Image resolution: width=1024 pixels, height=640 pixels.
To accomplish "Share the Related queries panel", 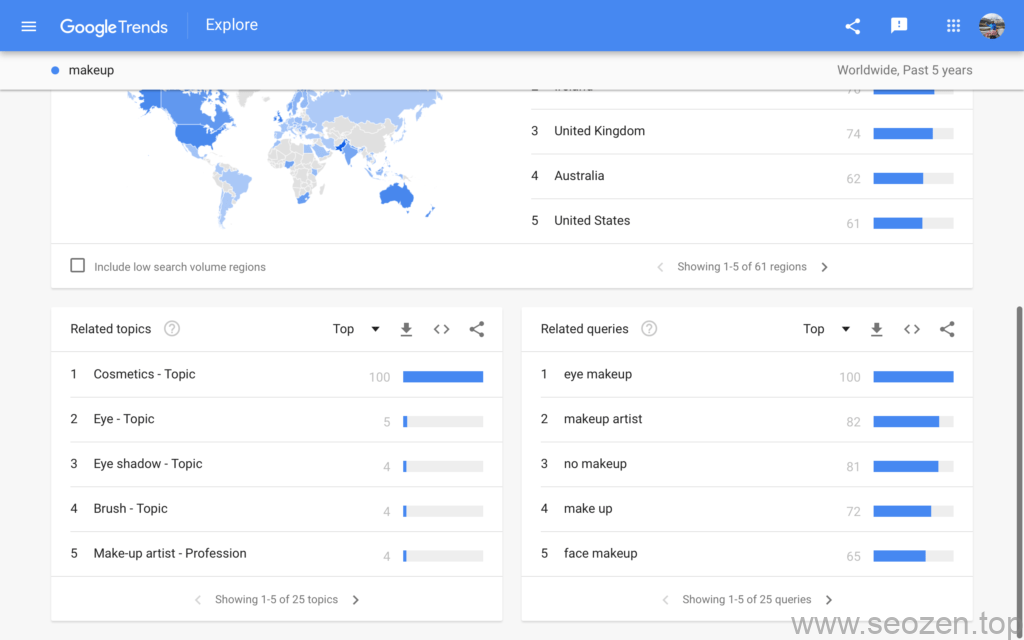I will click(x=946, y=328).
